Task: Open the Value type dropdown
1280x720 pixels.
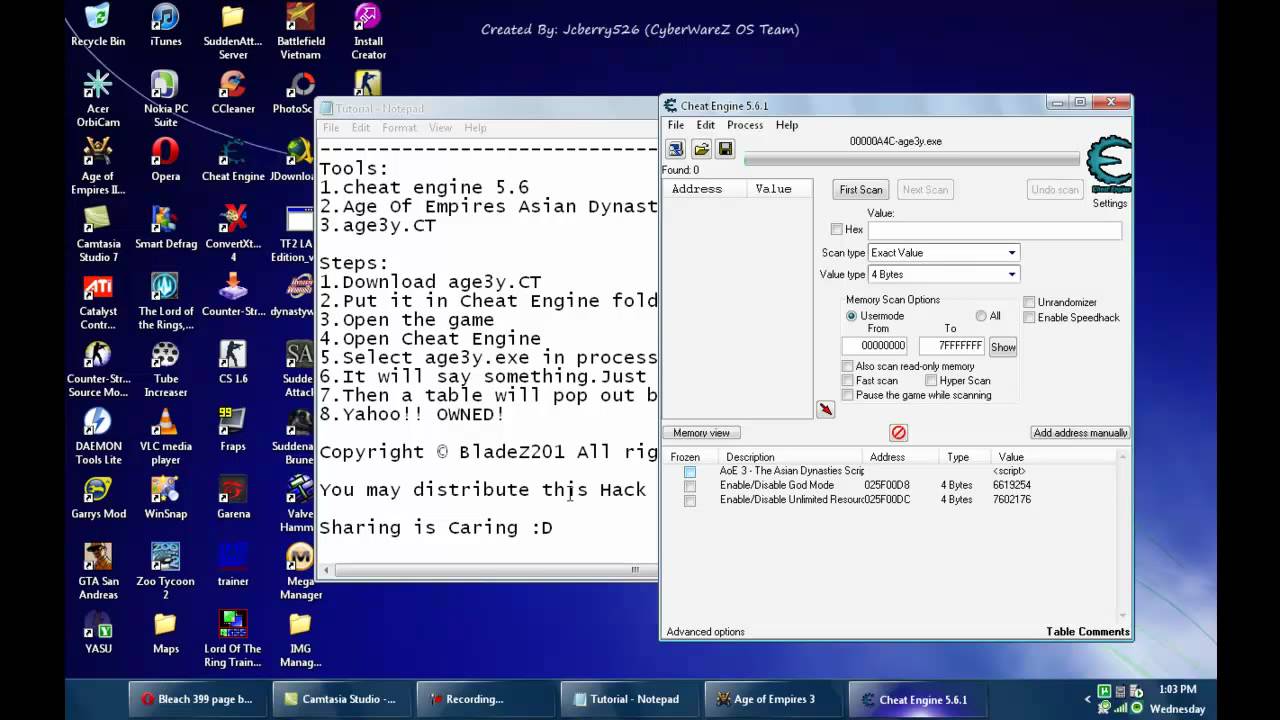Action: tap(943, 274)
